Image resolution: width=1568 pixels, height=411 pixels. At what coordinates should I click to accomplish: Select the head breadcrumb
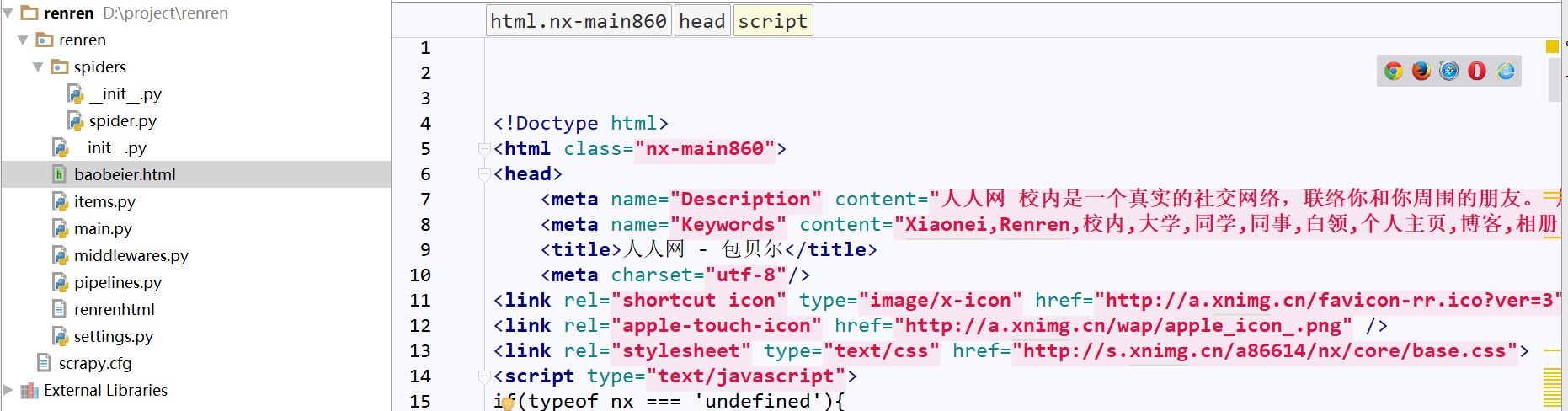[702, 21]
